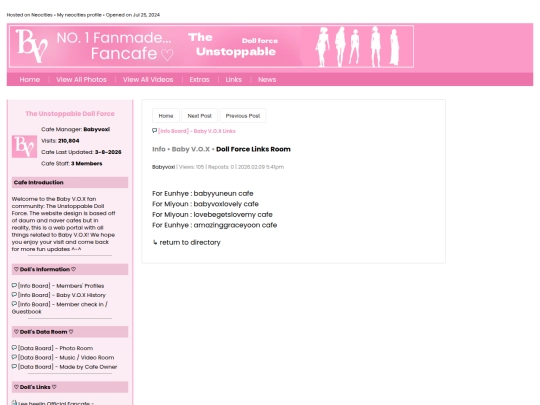The image size is (540, 405).
Task: Click the speech bubble icon beside Baby V.O.X History
Action: point(14,295)
